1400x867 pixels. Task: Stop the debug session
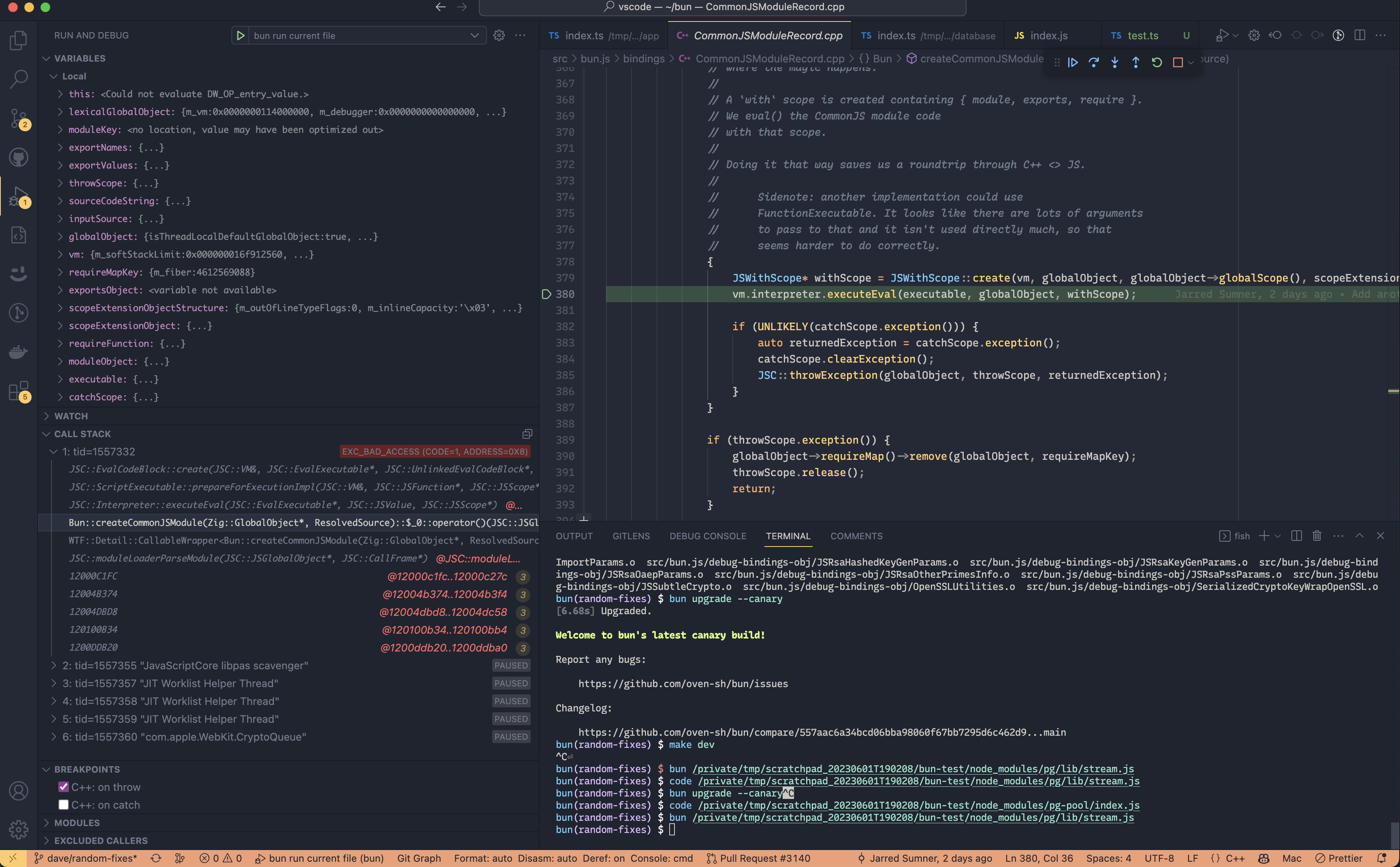[x=1178, y=62]
